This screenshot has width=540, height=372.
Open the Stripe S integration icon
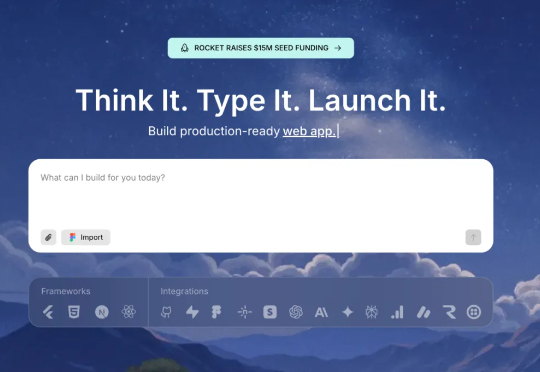[x=270, y=312]
